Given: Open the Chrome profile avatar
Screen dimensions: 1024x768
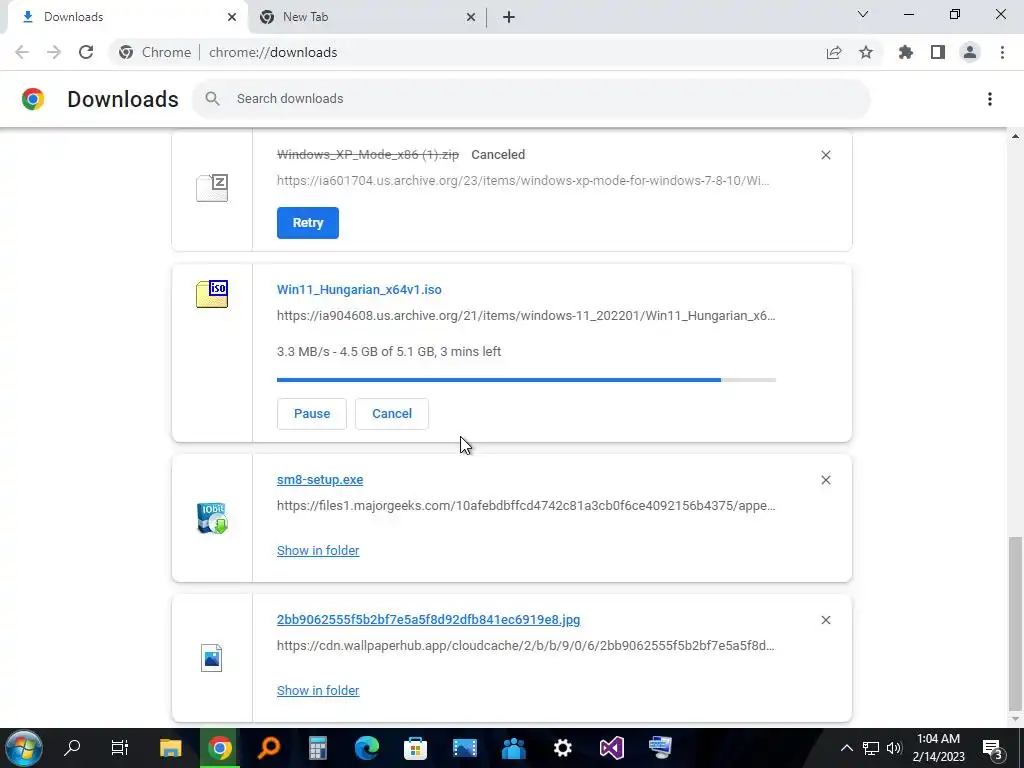Looking at the screenshot, I should [970, 52].
